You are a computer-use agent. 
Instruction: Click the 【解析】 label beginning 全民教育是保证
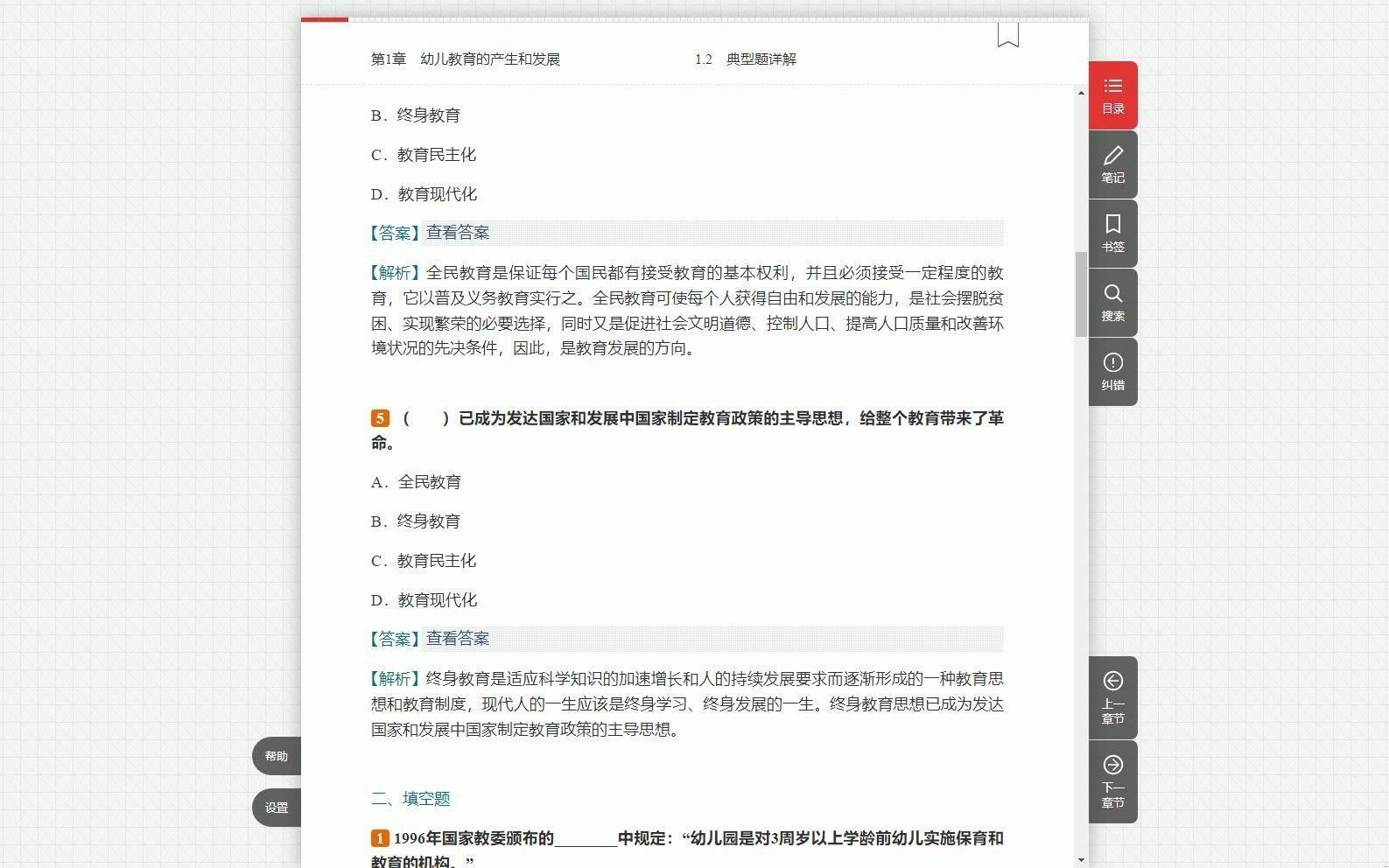point(394,273)
